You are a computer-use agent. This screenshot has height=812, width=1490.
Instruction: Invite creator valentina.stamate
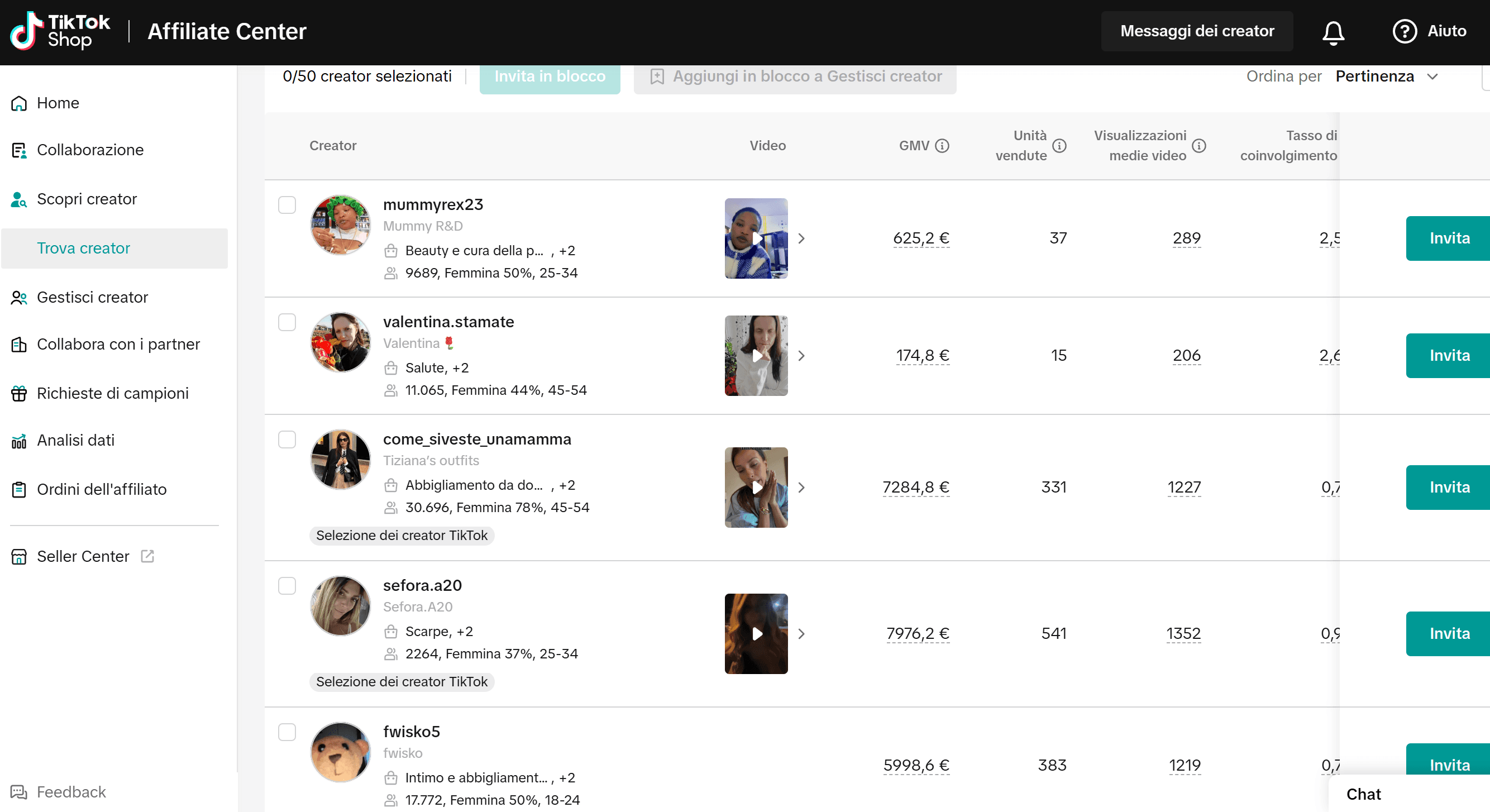click(x=1448, y=356)
